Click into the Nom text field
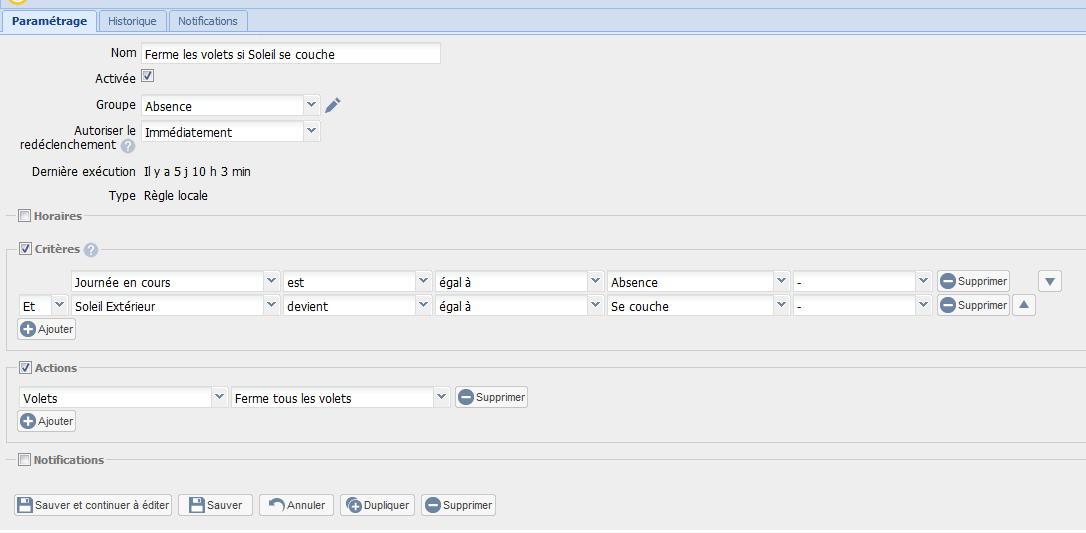The height and width of the screenshot is (533, 1086). point(290,54)
